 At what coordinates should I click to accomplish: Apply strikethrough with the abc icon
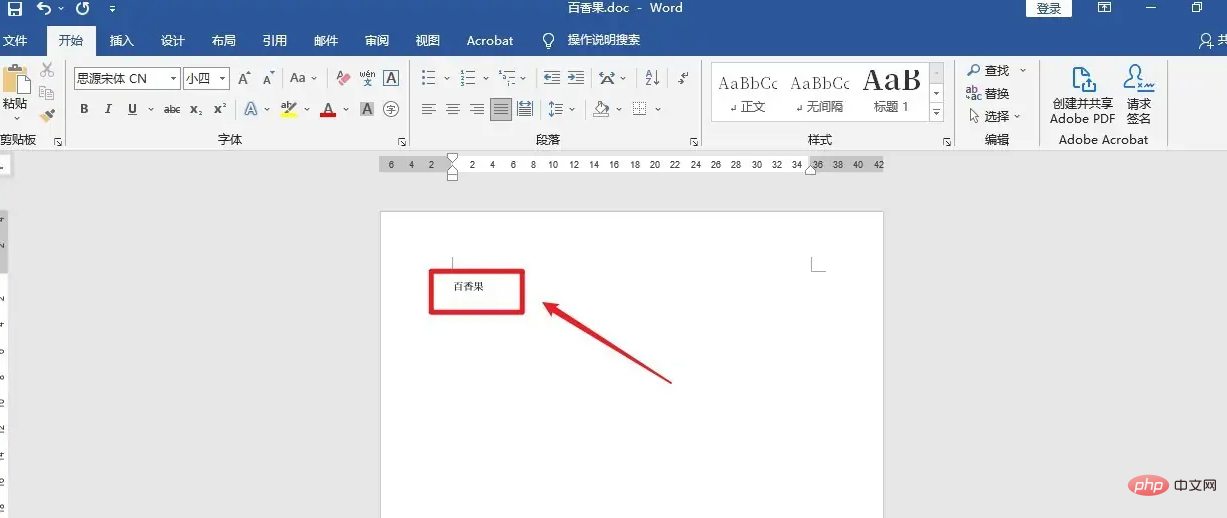[172, 109]
